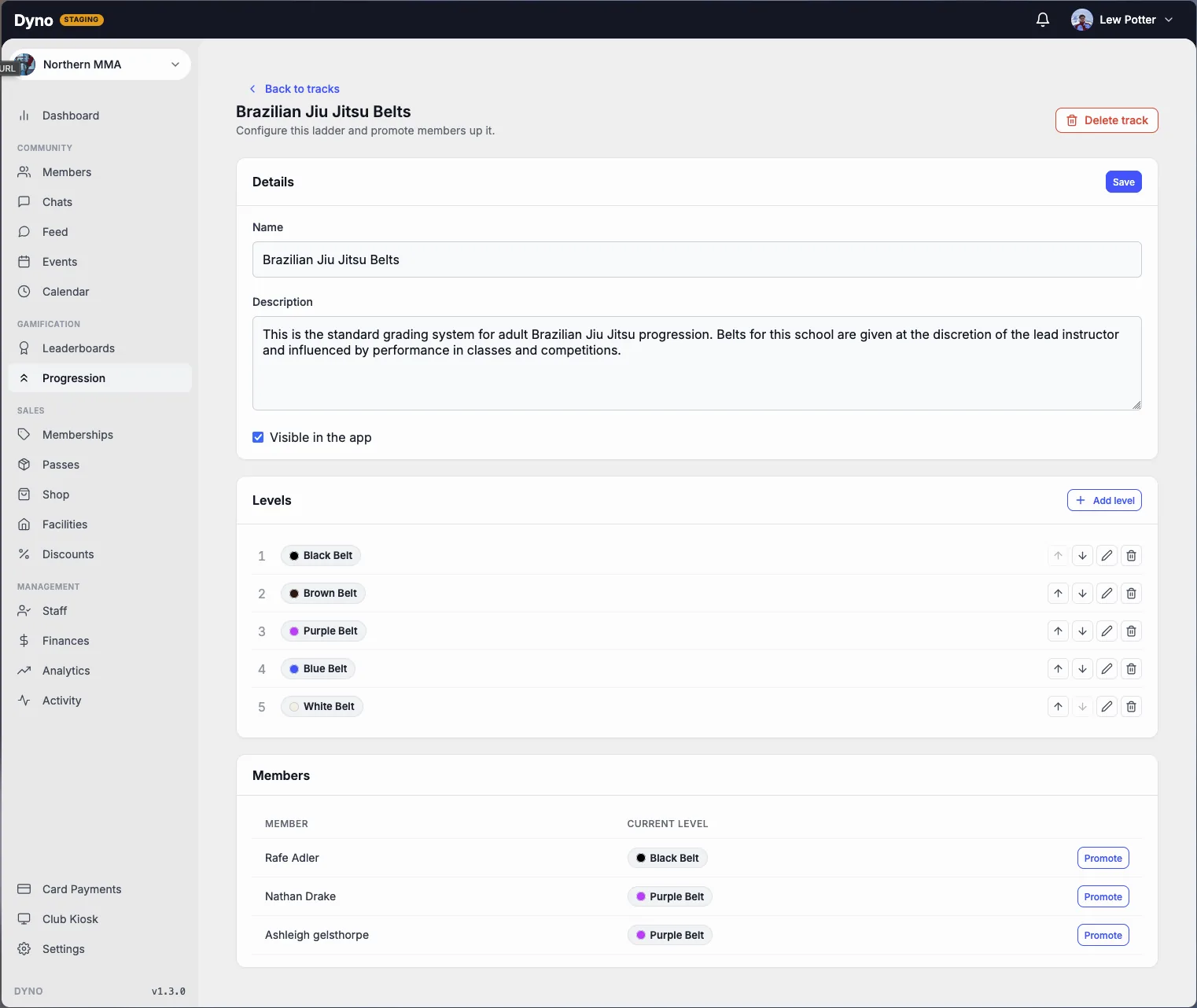Image resolution: width=1197 pixels, height=1008 pixels.
Task: Edit the Brown Belt level
Action: 1107,594
